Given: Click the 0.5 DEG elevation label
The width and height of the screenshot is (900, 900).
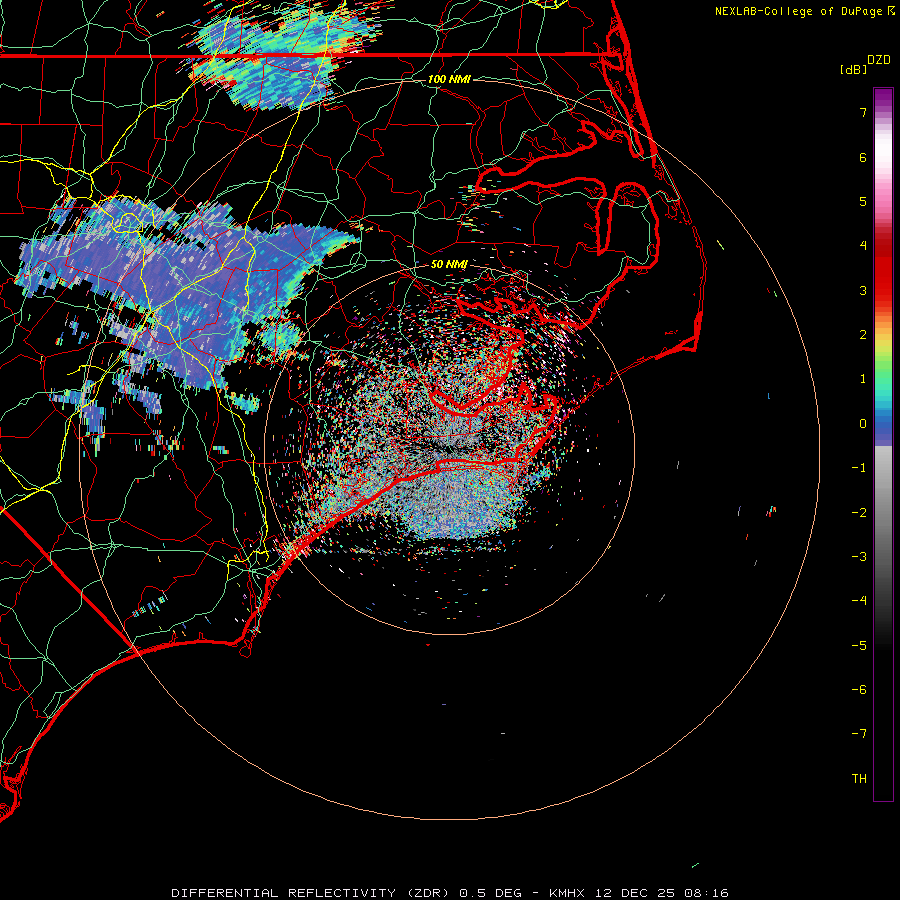Looking at the screenshot, I should (491, 893).
